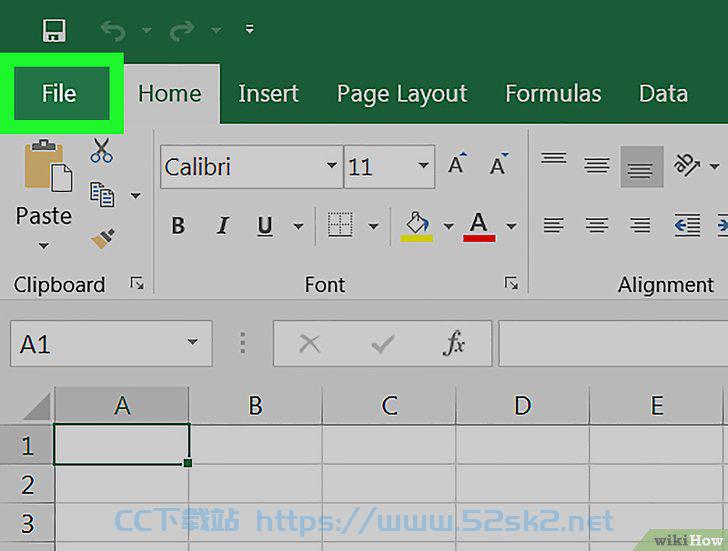Expand the Name Box dropdown arrow

[192, 342]
